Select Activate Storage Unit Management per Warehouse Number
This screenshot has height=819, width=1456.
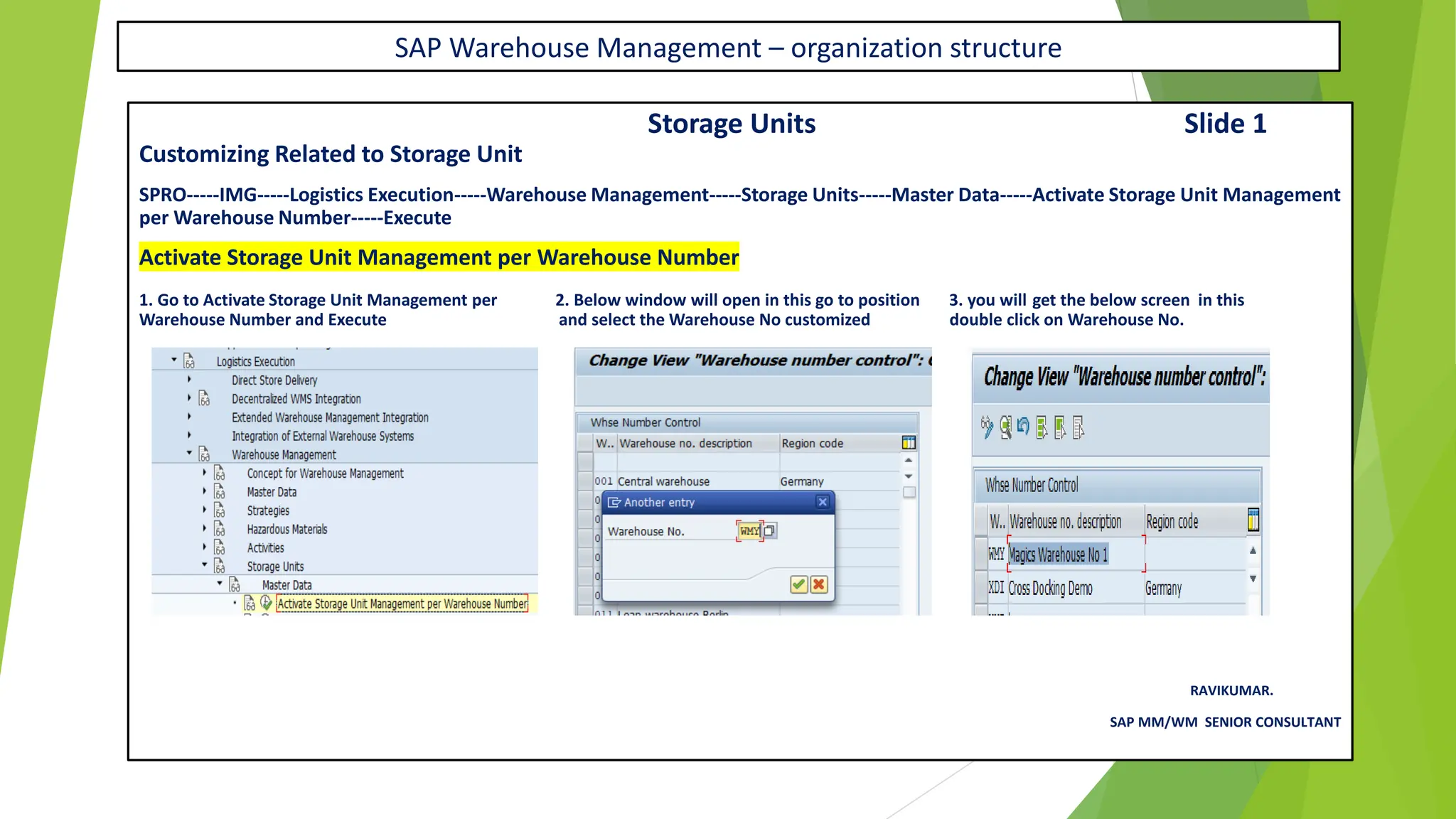[x=402, y=604]
